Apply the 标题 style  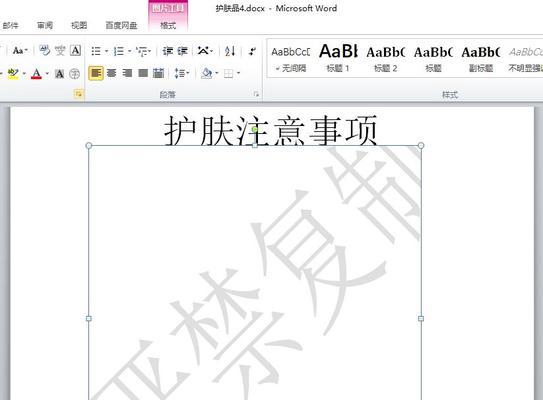(433, 59)
